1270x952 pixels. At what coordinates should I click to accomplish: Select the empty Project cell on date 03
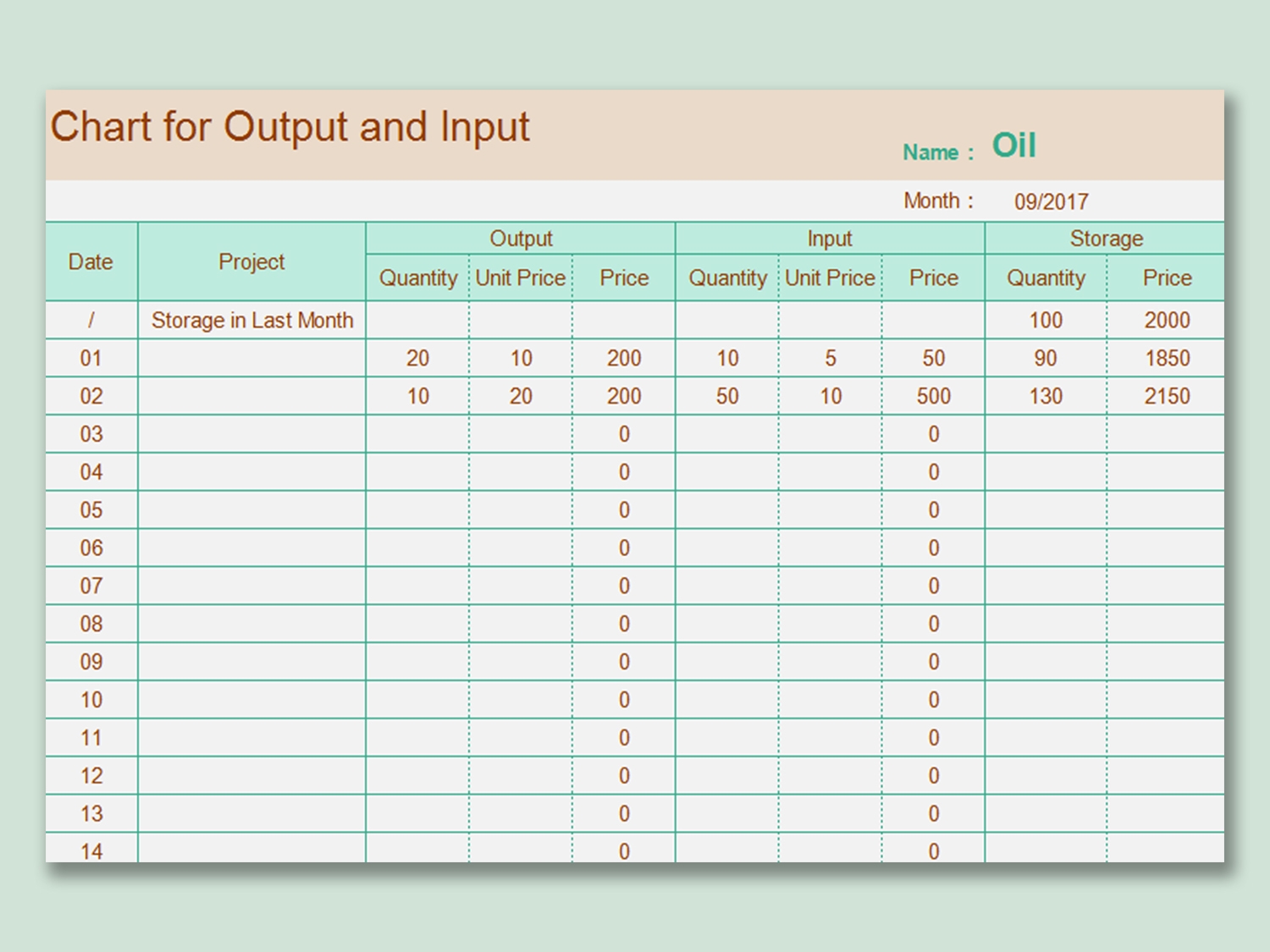point(251,433)
